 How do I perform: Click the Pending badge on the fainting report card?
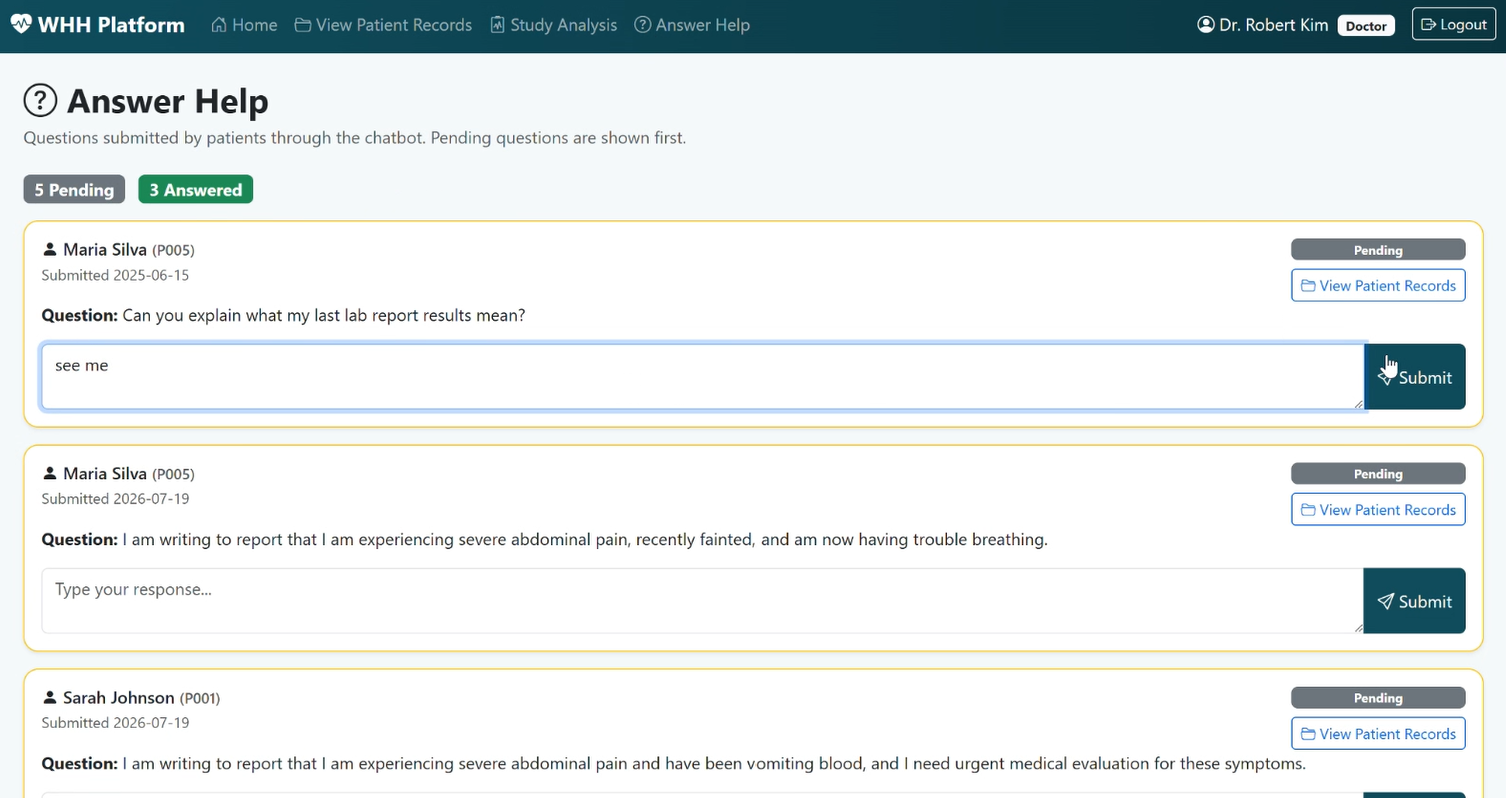tap(1378, 474)
